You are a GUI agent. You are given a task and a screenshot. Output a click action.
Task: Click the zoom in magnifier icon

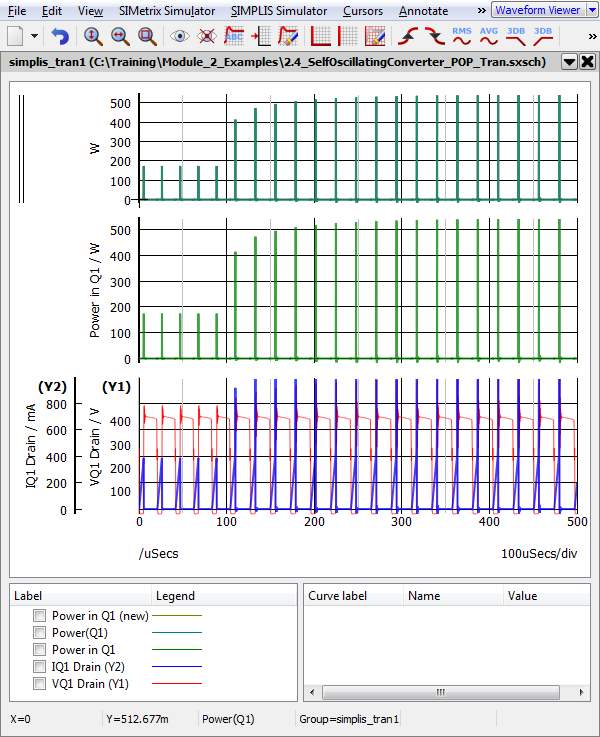[93, 36]
